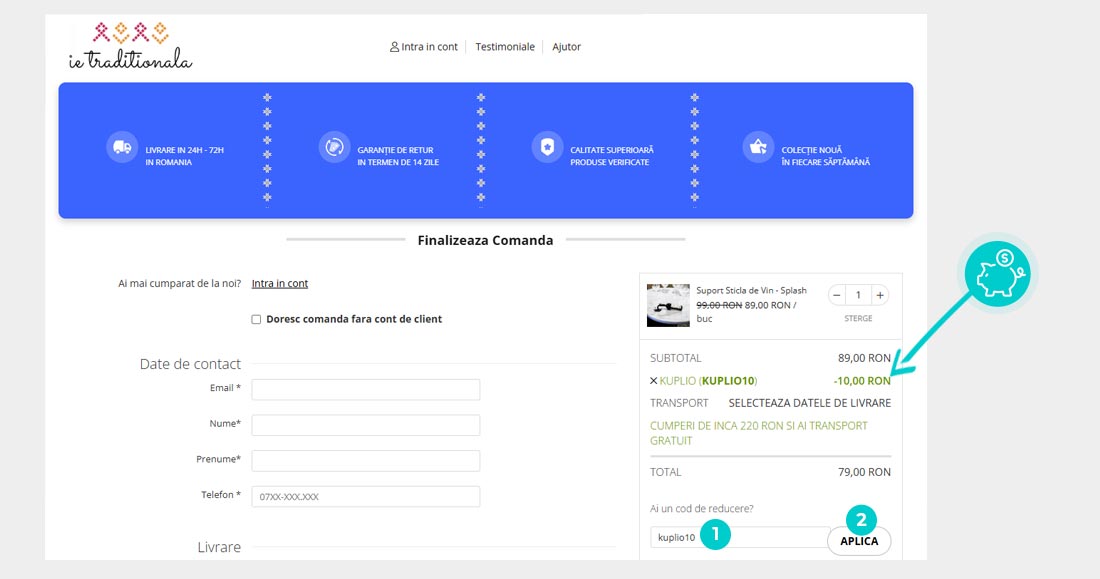Open 'Intra in cont' in header

(424, 47)
